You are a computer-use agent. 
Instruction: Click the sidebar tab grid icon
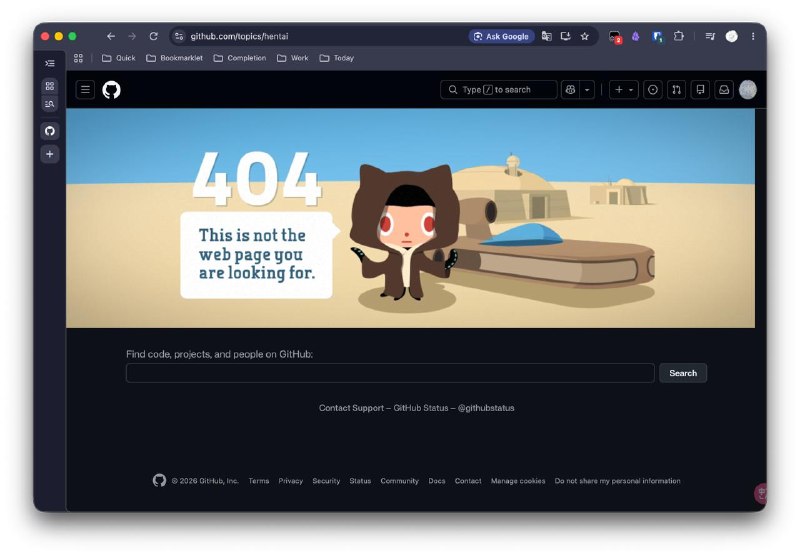coord(49,86)
